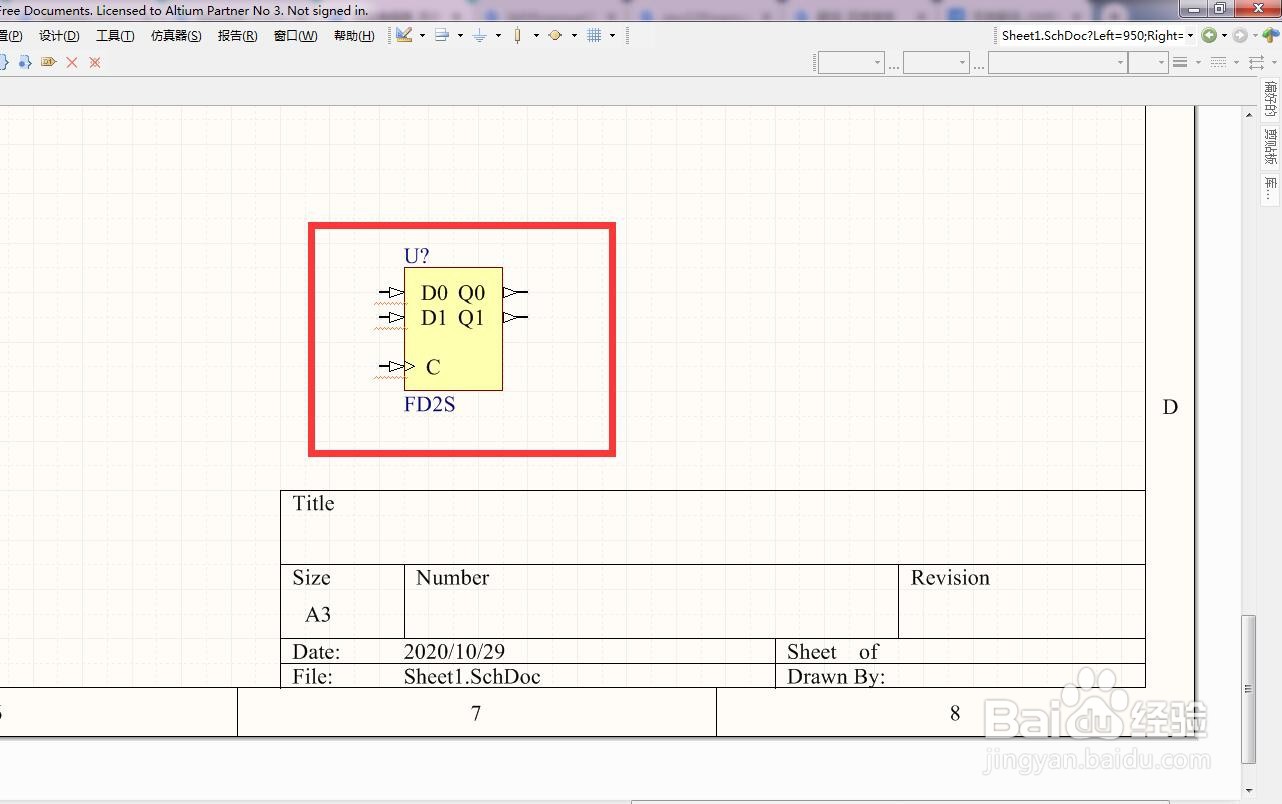
Task: Click the green Back navigation button
Action: tap(1209, 36)
